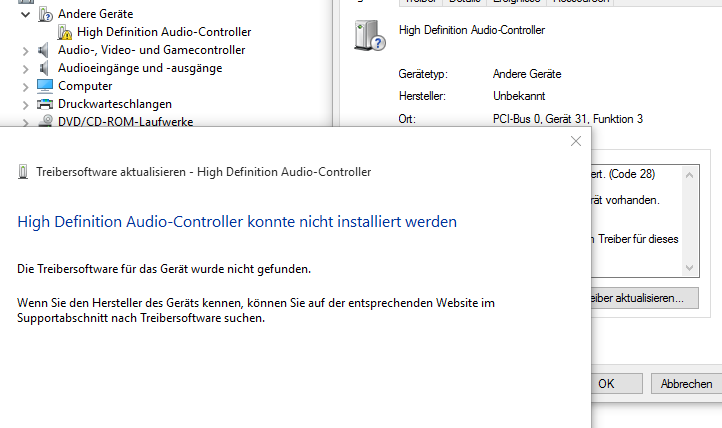
Task: Click the Audio-, Video- und Gamecontroller speaker icon
Action: [44, 50]
